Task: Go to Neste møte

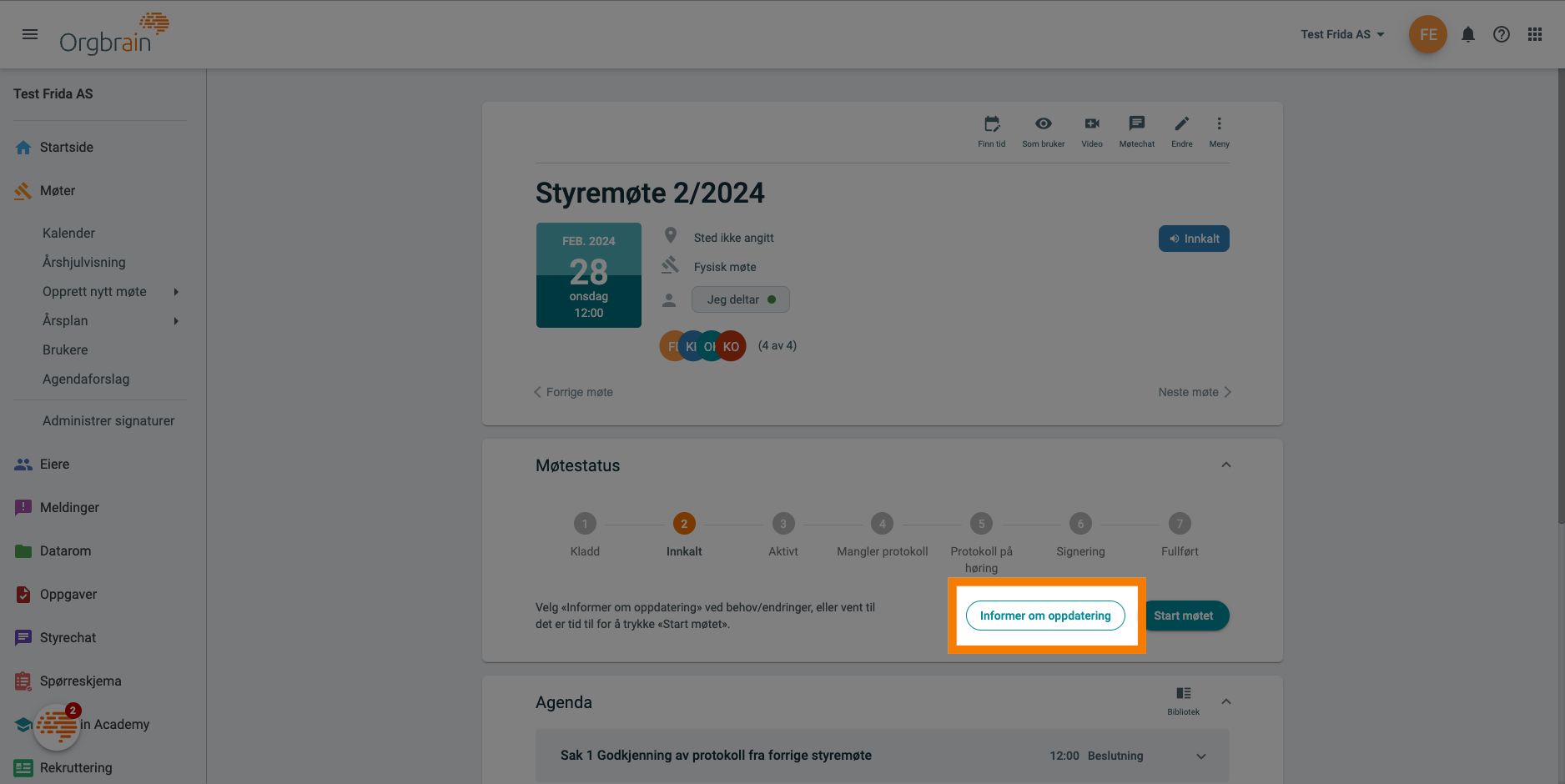Action: 1195,392
